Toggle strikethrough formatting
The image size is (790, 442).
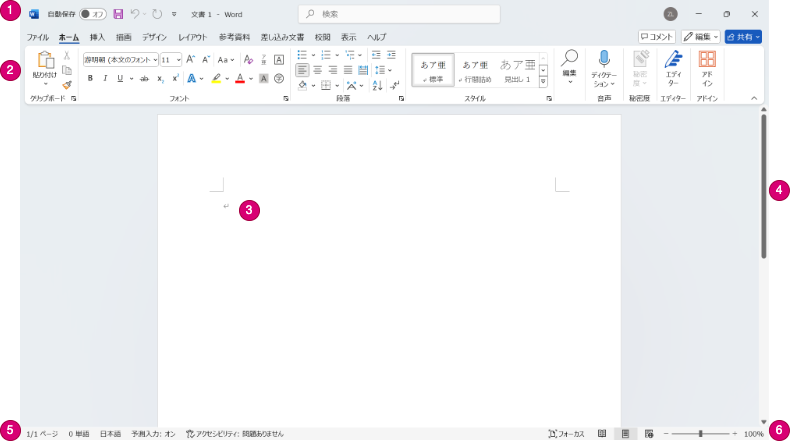144,78
